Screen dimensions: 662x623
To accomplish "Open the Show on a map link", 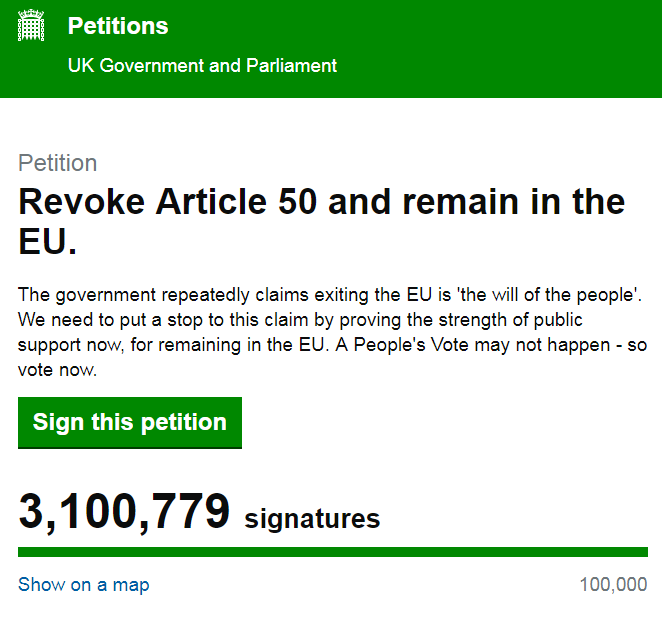I will pos(84,585).
